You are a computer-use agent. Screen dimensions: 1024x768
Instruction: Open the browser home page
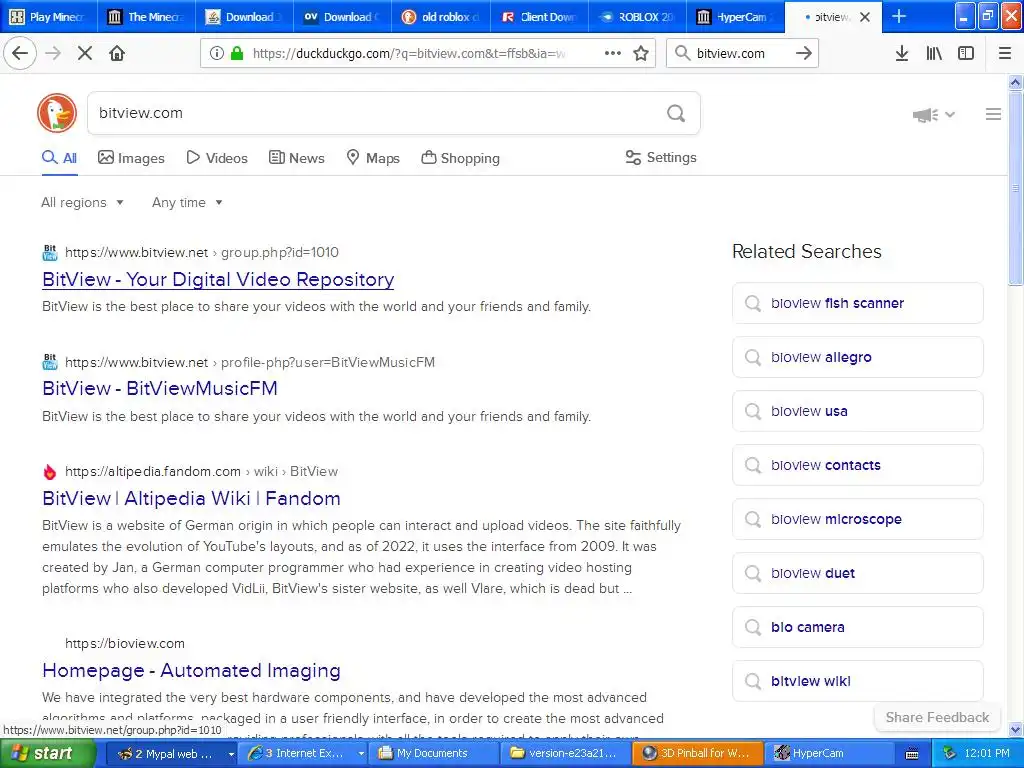[117, 53]
